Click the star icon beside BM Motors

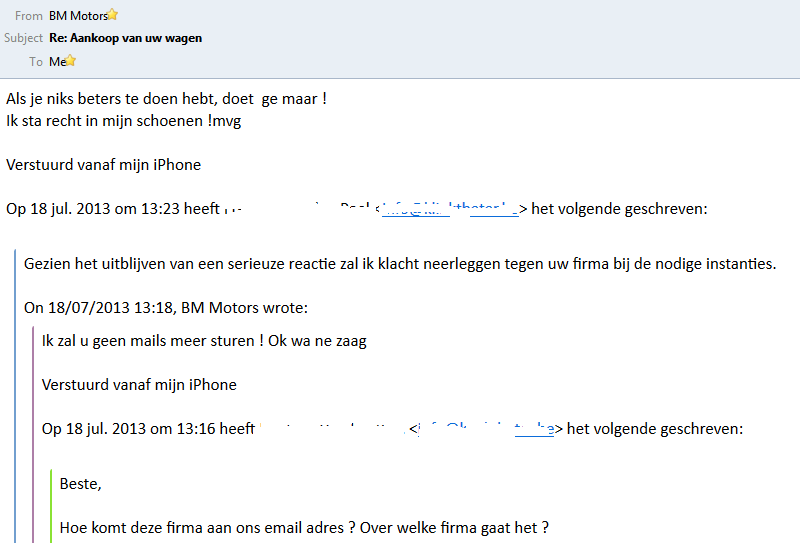pyautogui.click(x=113, y=15)
